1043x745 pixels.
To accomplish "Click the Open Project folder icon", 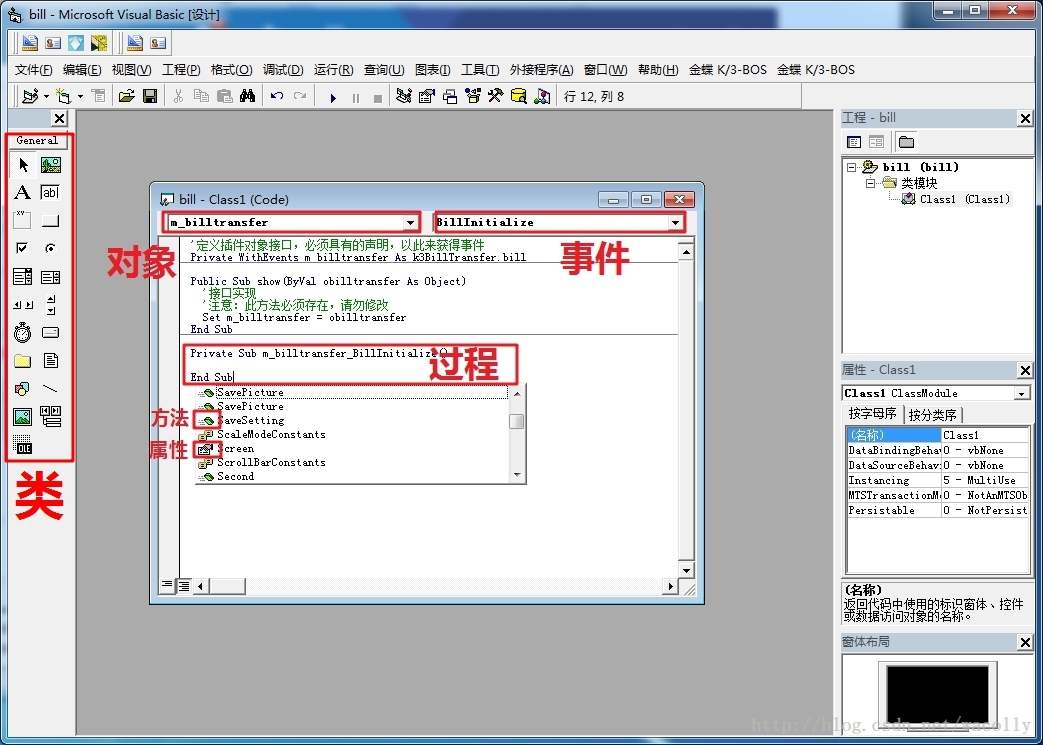I will 126,96.
